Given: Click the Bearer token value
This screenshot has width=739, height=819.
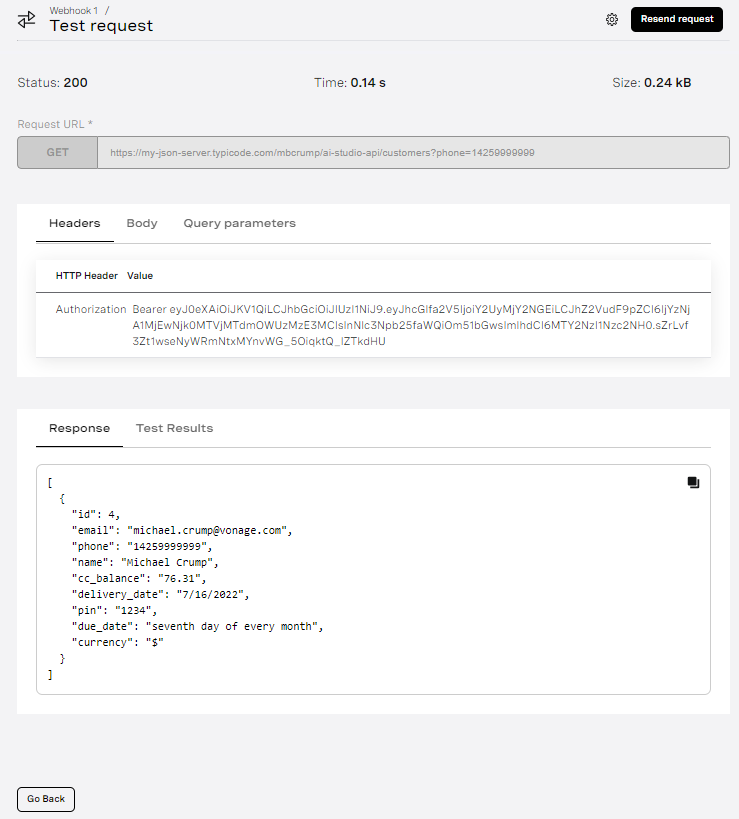Looking at the screenshot, I should click(x=411, y=325).
